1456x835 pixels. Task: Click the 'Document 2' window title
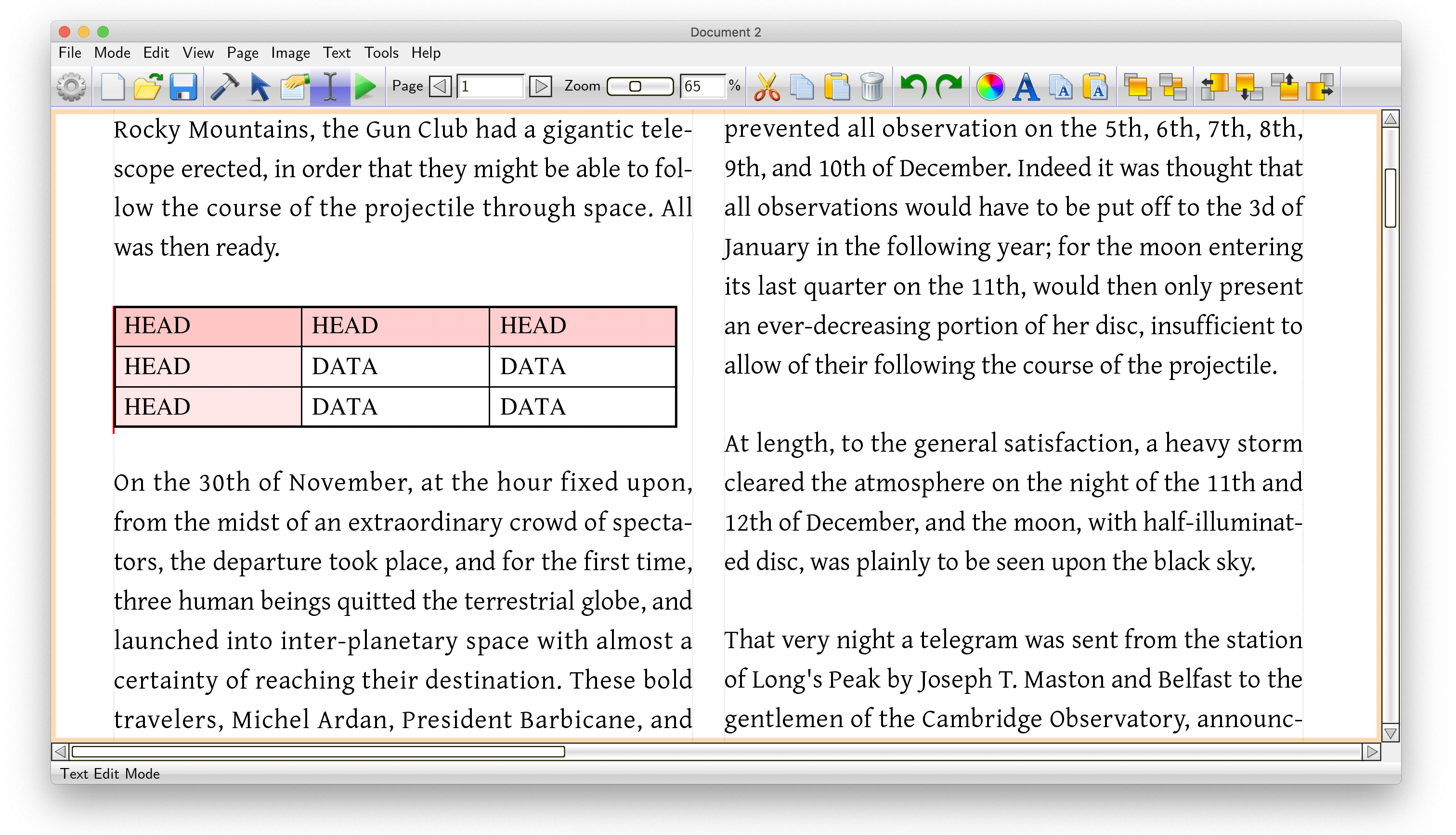click(725, 32)
